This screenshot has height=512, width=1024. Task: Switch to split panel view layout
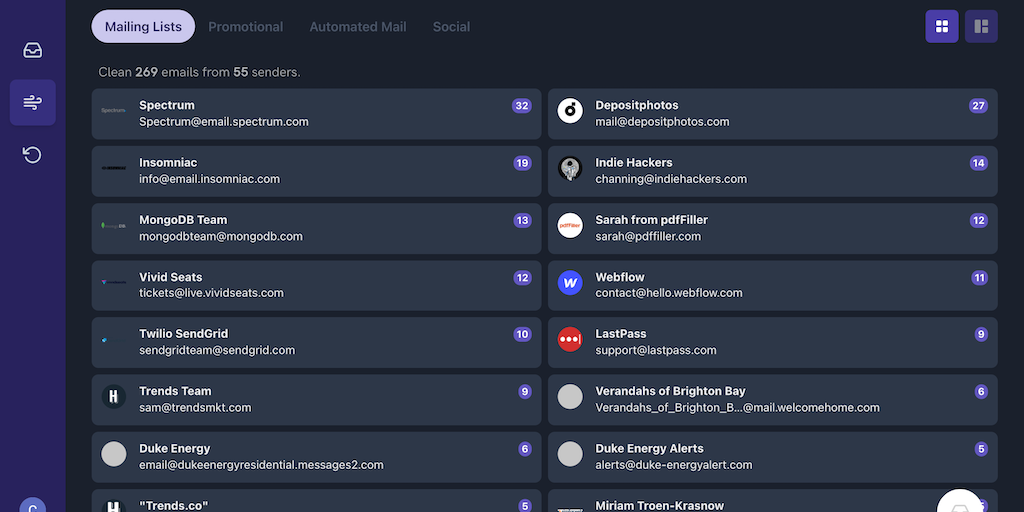coord(980,27)
